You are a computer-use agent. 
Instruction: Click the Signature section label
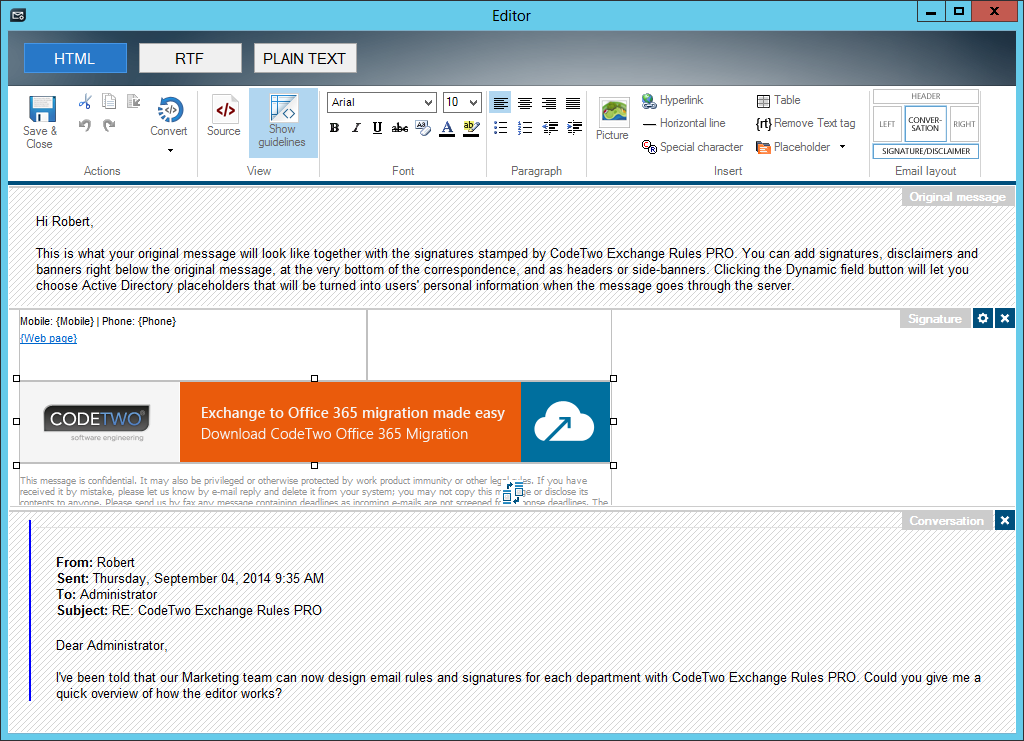pos(935,319)
